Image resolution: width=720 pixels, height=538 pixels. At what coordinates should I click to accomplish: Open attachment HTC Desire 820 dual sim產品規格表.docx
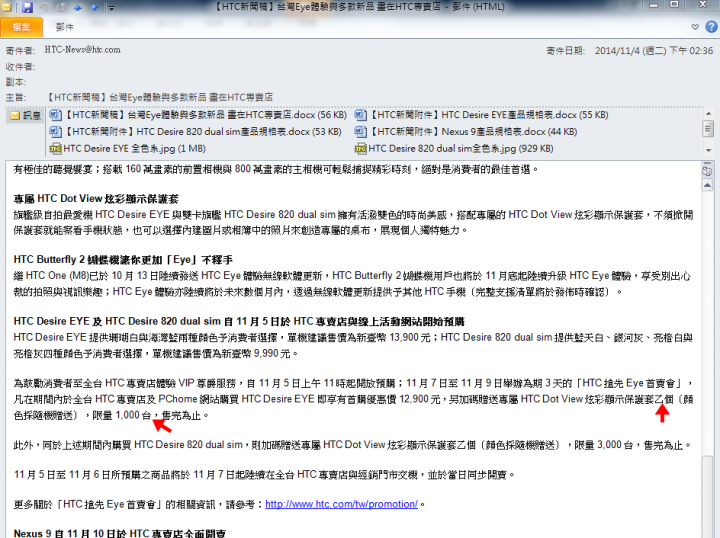pos(196,132)
